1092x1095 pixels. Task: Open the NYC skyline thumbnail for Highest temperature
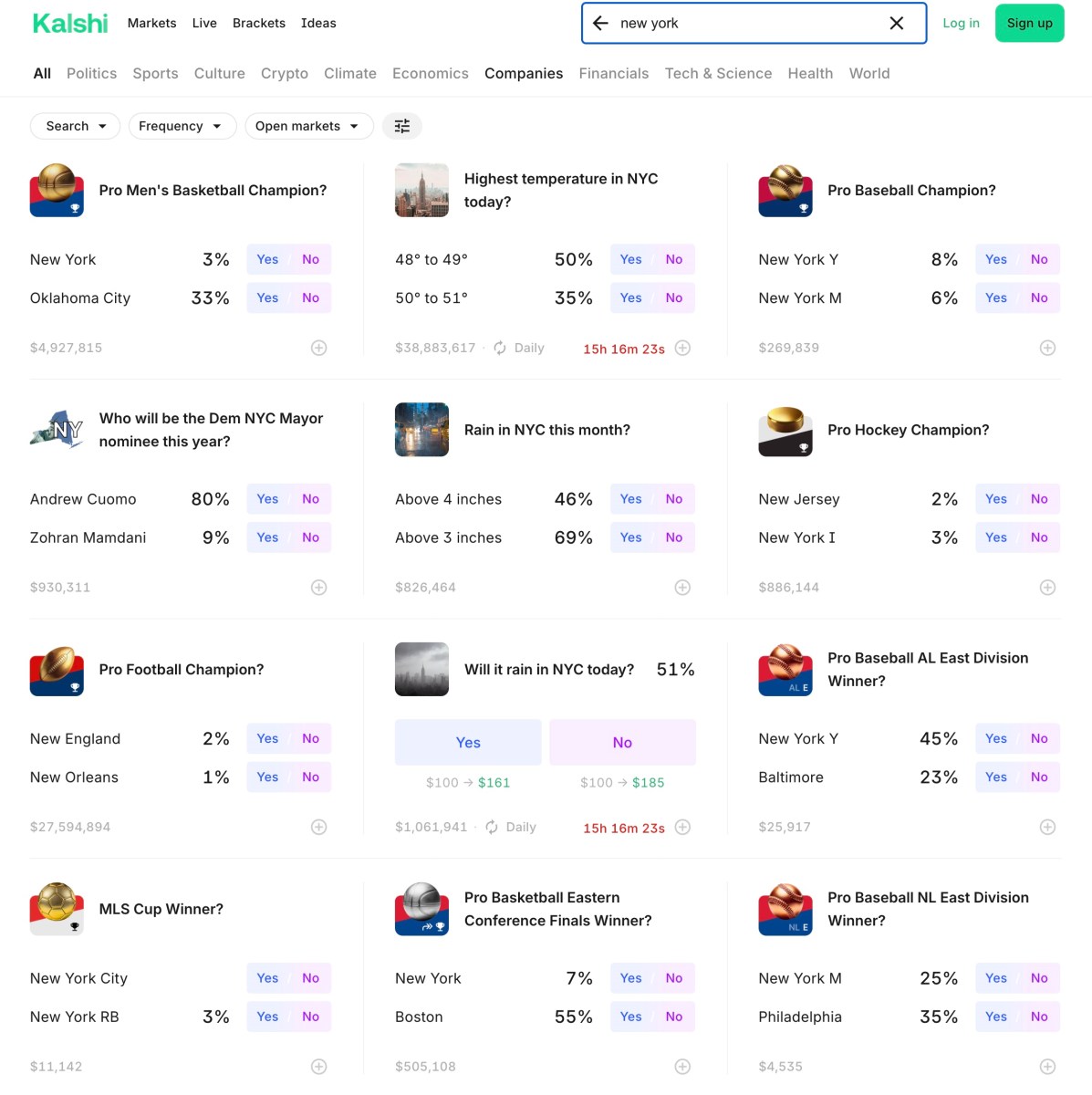pos(421,190)
